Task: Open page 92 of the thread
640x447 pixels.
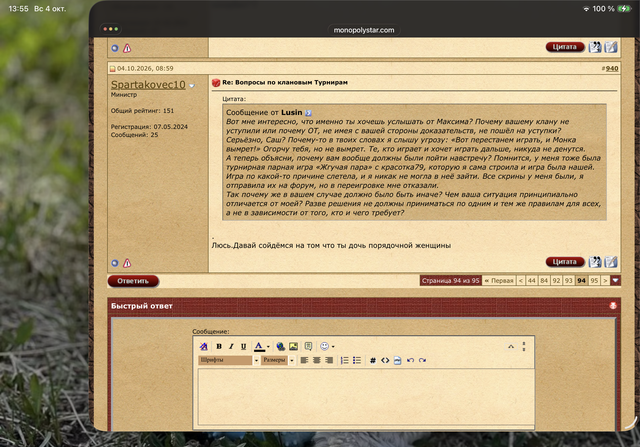Action: pos(556,280)
